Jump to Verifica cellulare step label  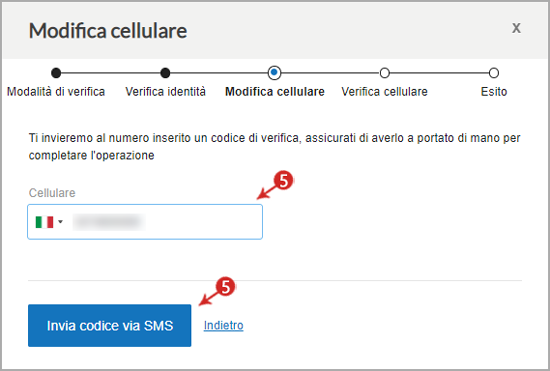pyautogui.click(x=384, y=92)
